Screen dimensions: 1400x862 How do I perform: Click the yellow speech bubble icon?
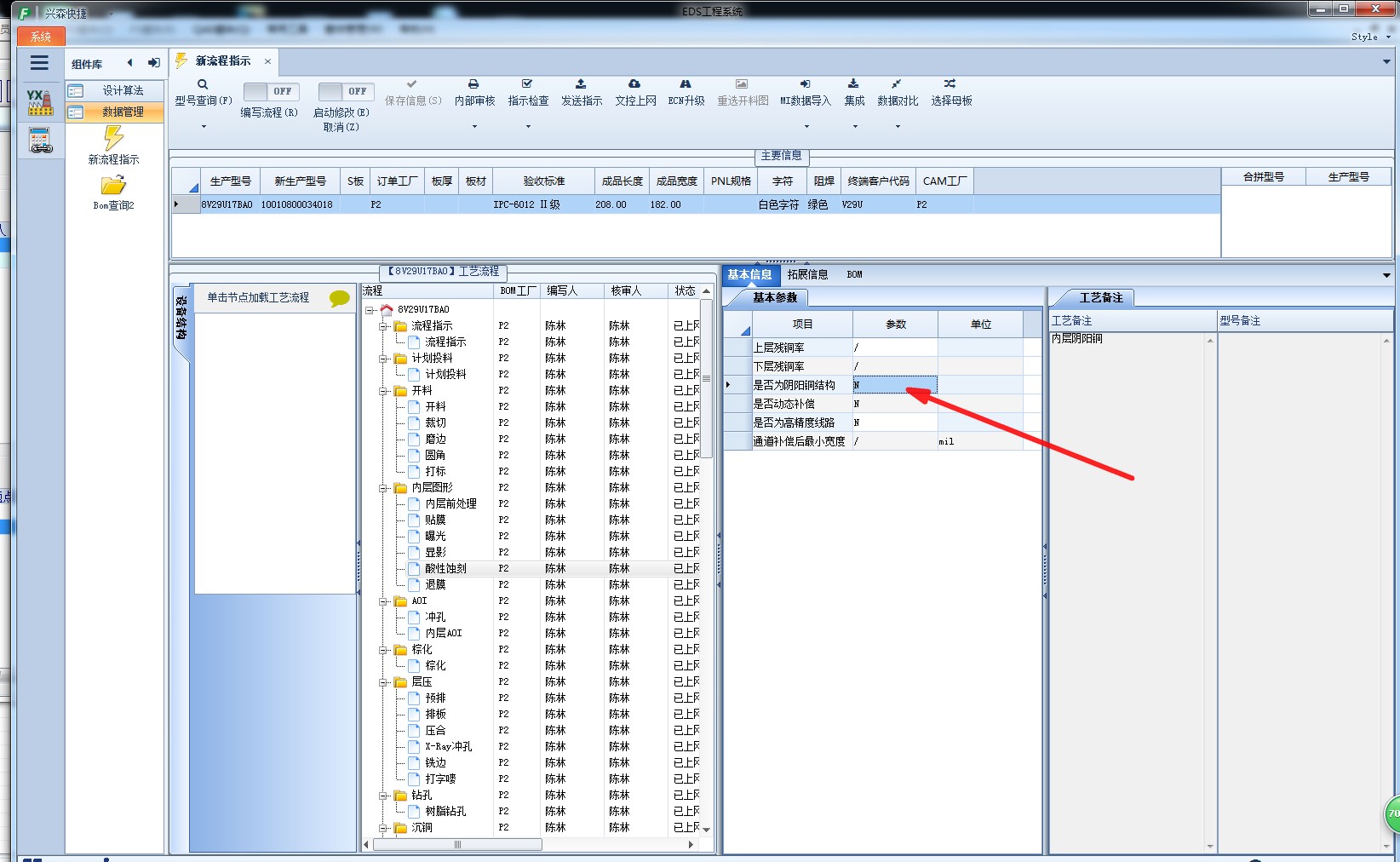pyautogui.click(x=340, y=298)
